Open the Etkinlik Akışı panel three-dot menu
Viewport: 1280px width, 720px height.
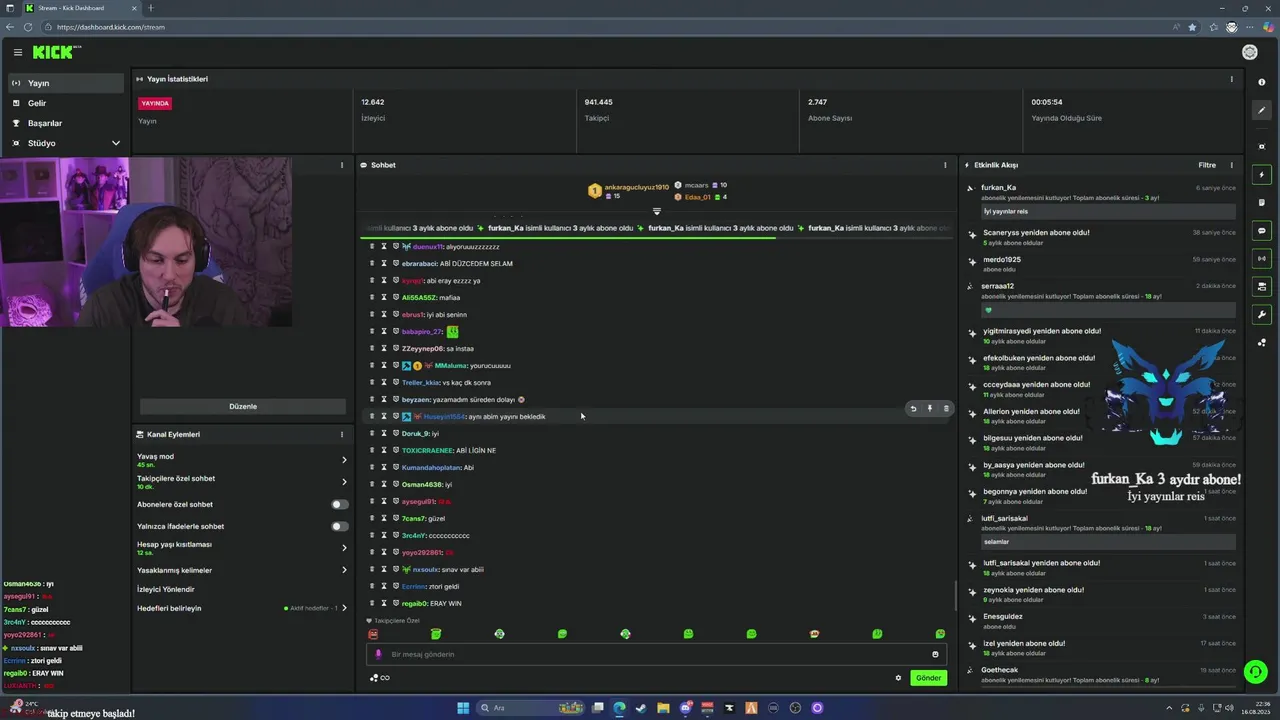pyautogui.click(x=1231, y=165)
